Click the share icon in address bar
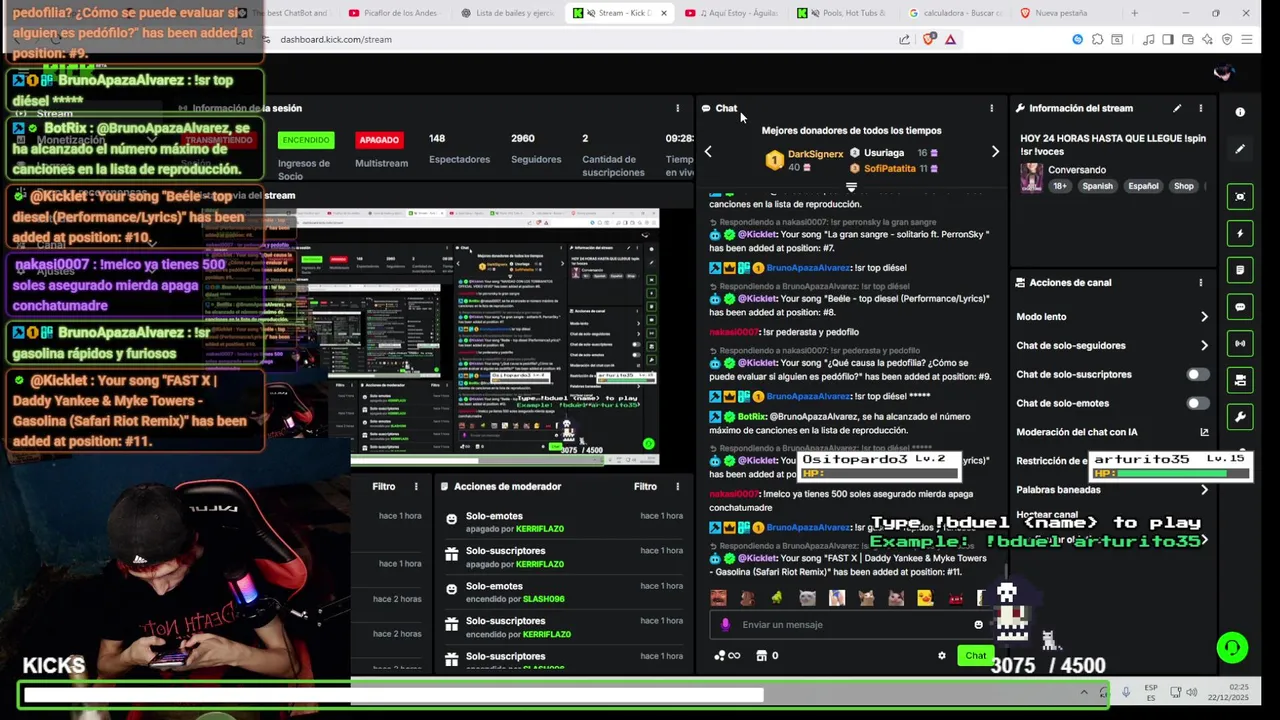Image resolution: width=1280 pixels, height=720 pixels. click(904, 39)
